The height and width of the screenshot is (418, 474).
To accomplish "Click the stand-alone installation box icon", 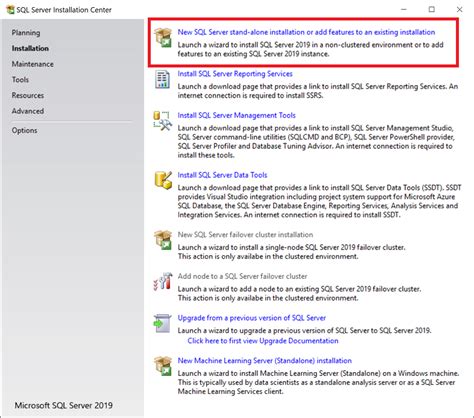I will pos(163,37).
